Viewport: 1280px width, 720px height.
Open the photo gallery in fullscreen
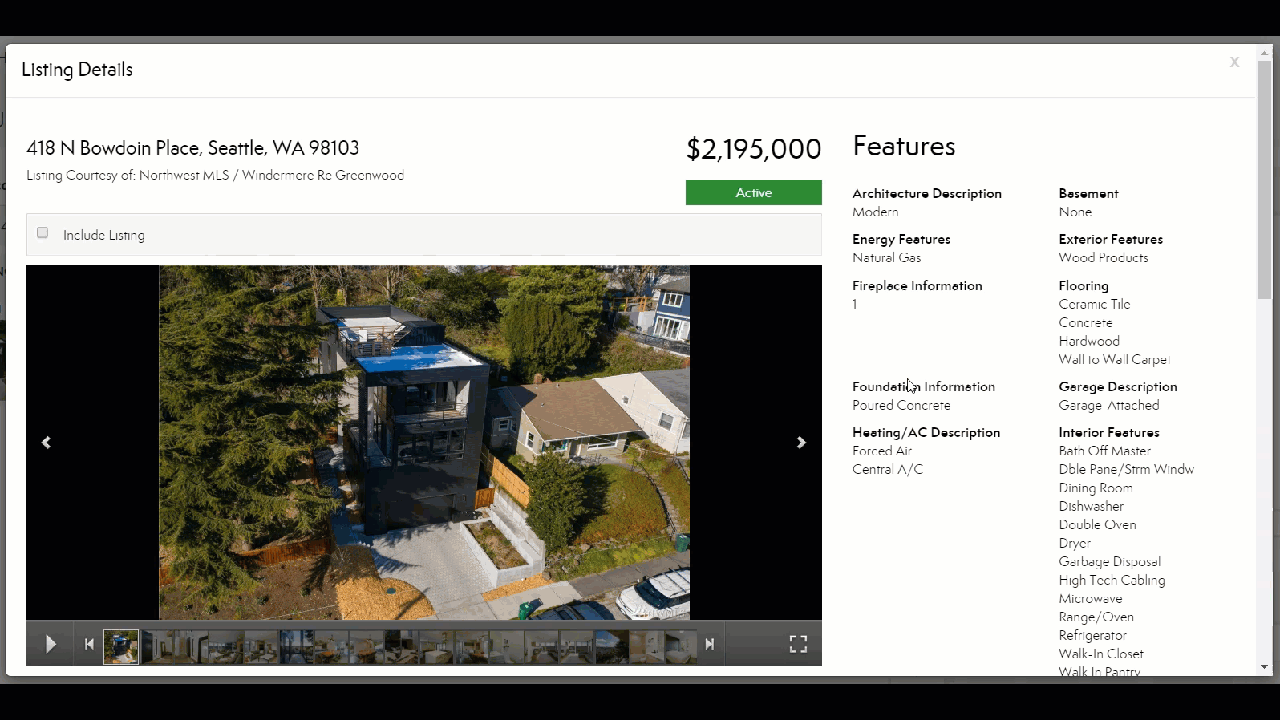tap(798, 645)
